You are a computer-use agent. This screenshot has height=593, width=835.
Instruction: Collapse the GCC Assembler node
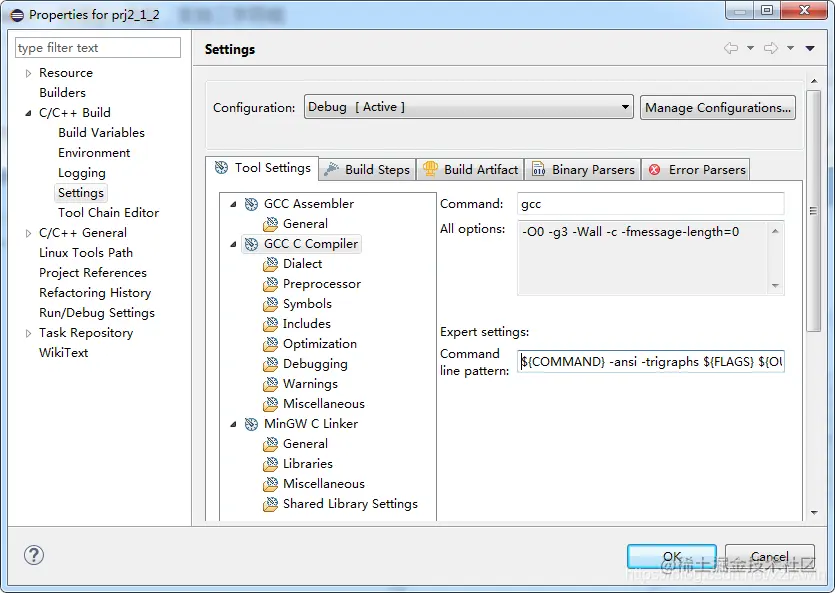233,204
